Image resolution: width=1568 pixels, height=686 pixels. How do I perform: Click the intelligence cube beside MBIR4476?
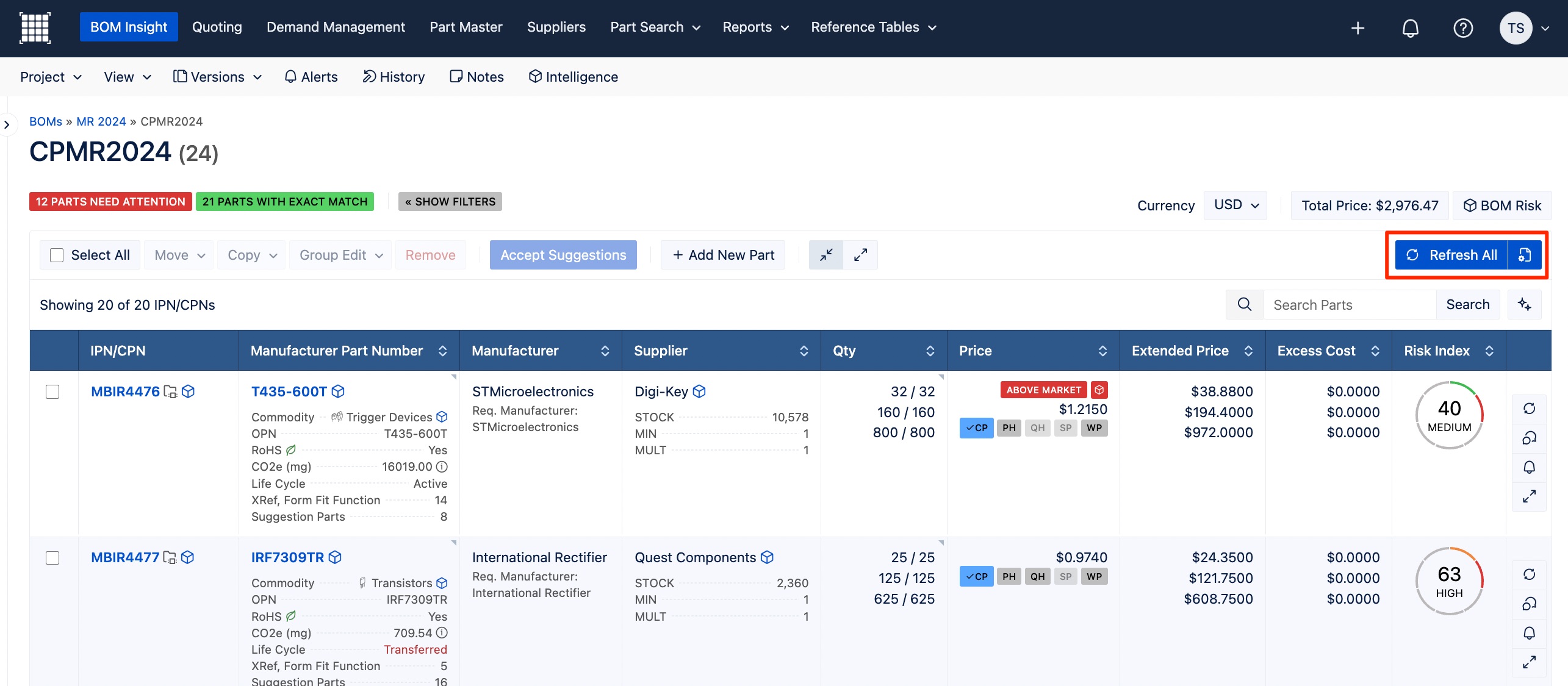pos(188,391)
